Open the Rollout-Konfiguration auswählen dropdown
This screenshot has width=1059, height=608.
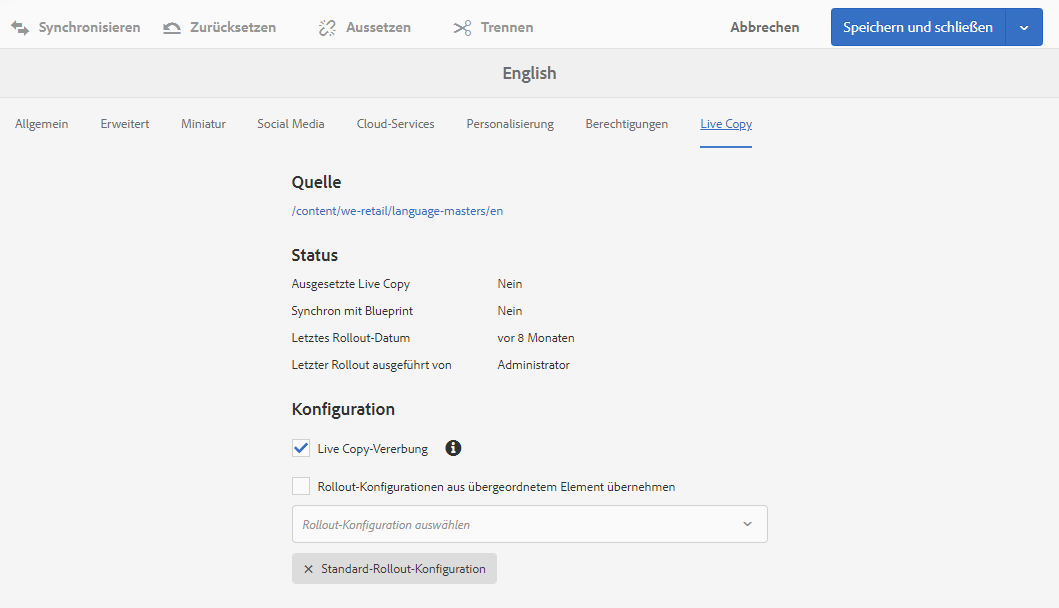(x=530, y=524)
